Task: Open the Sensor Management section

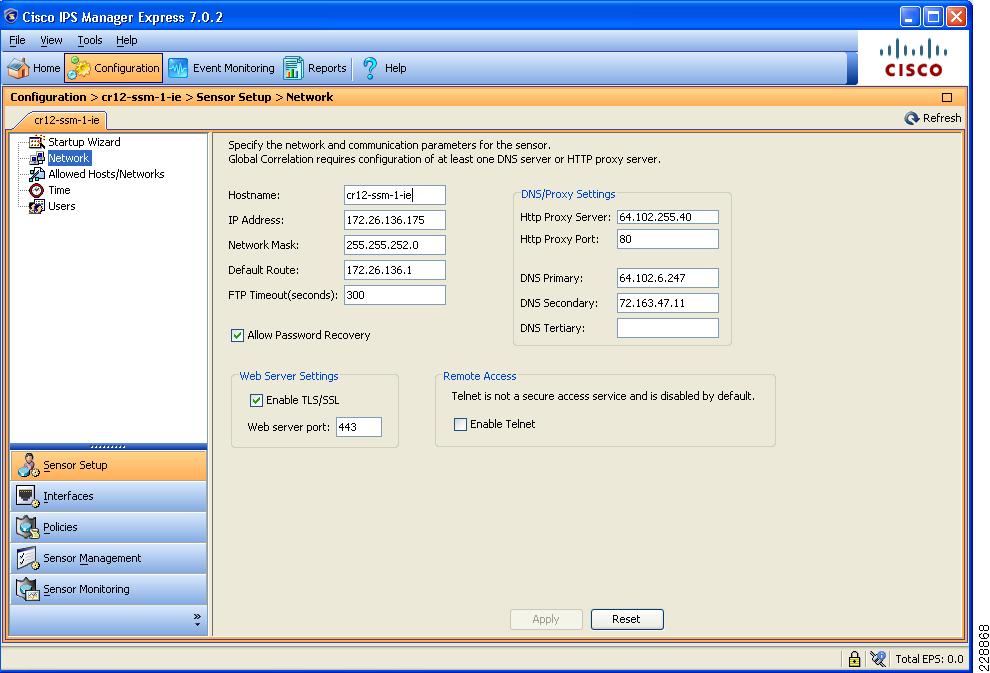Action: click(108, 558)
